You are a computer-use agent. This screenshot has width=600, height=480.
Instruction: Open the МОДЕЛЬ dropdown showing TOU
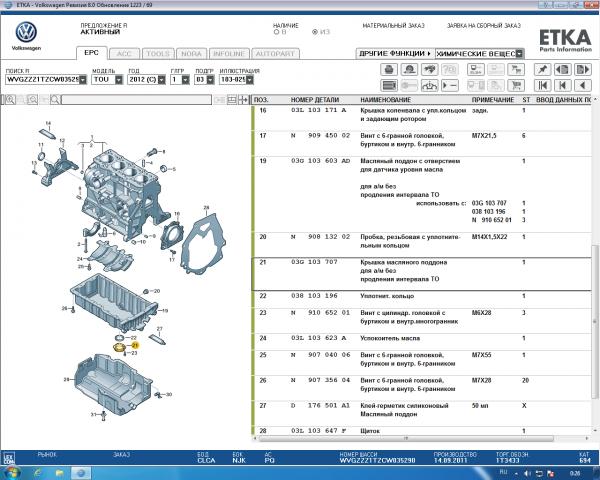pos(119,80)
